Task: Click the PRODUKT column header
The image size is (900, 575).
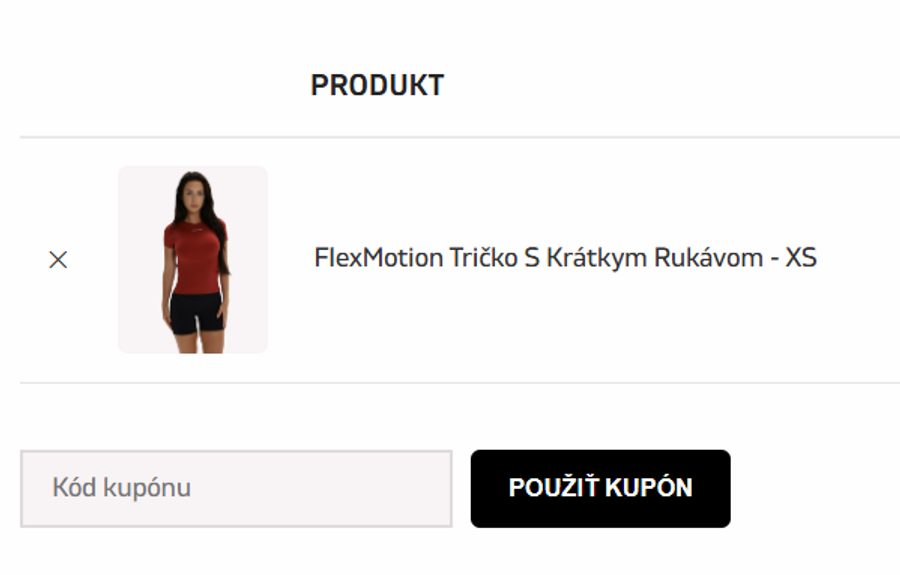Action: pos(377,86)
